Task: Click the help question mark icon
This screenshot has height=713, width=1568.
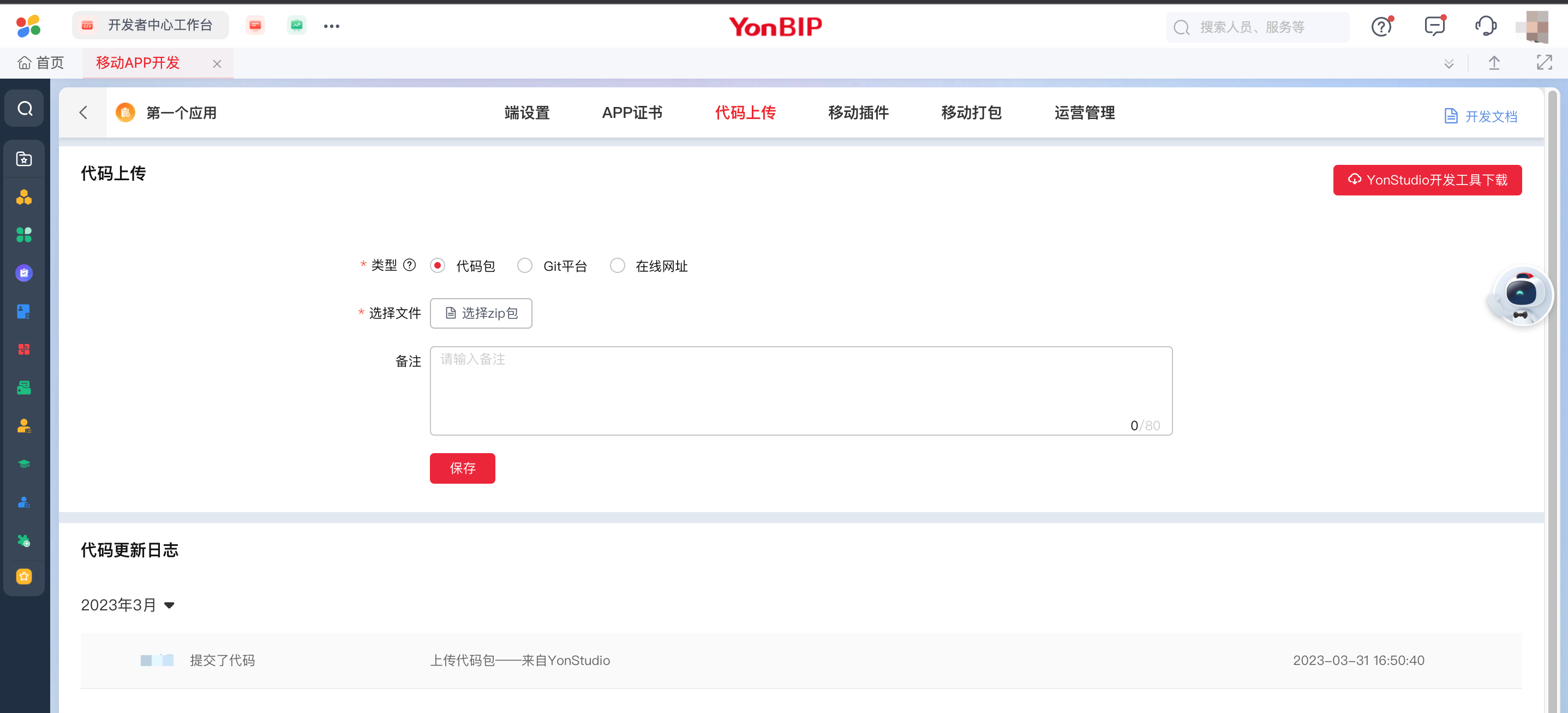Action: 1381,27
